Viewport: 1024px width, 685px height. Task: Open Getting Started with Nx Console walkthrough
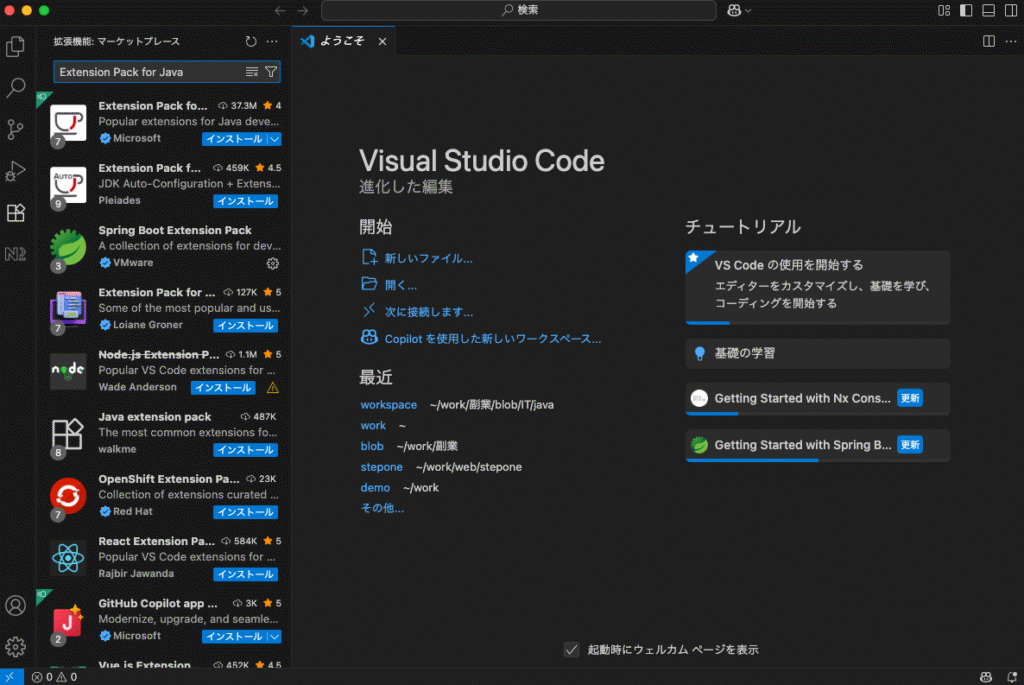[x=818, y=398]
